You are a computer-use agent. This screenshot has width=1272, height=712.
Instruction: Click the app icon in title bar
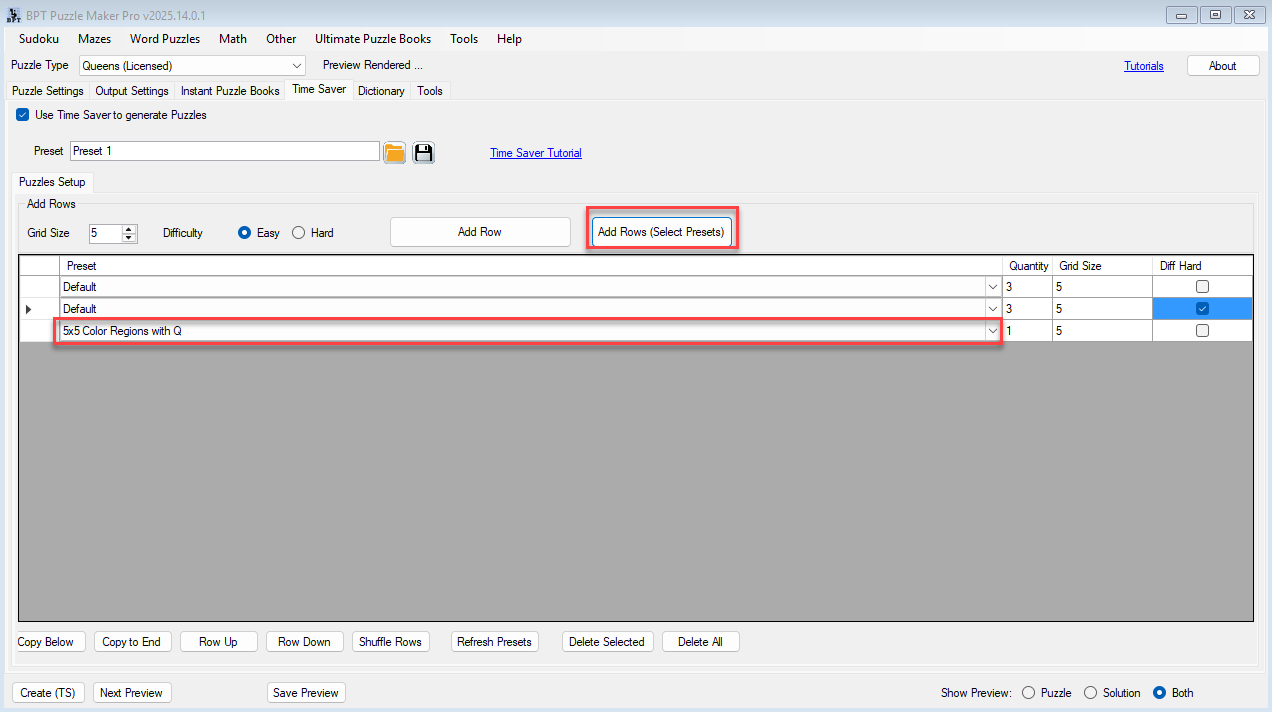coord(14,15)
